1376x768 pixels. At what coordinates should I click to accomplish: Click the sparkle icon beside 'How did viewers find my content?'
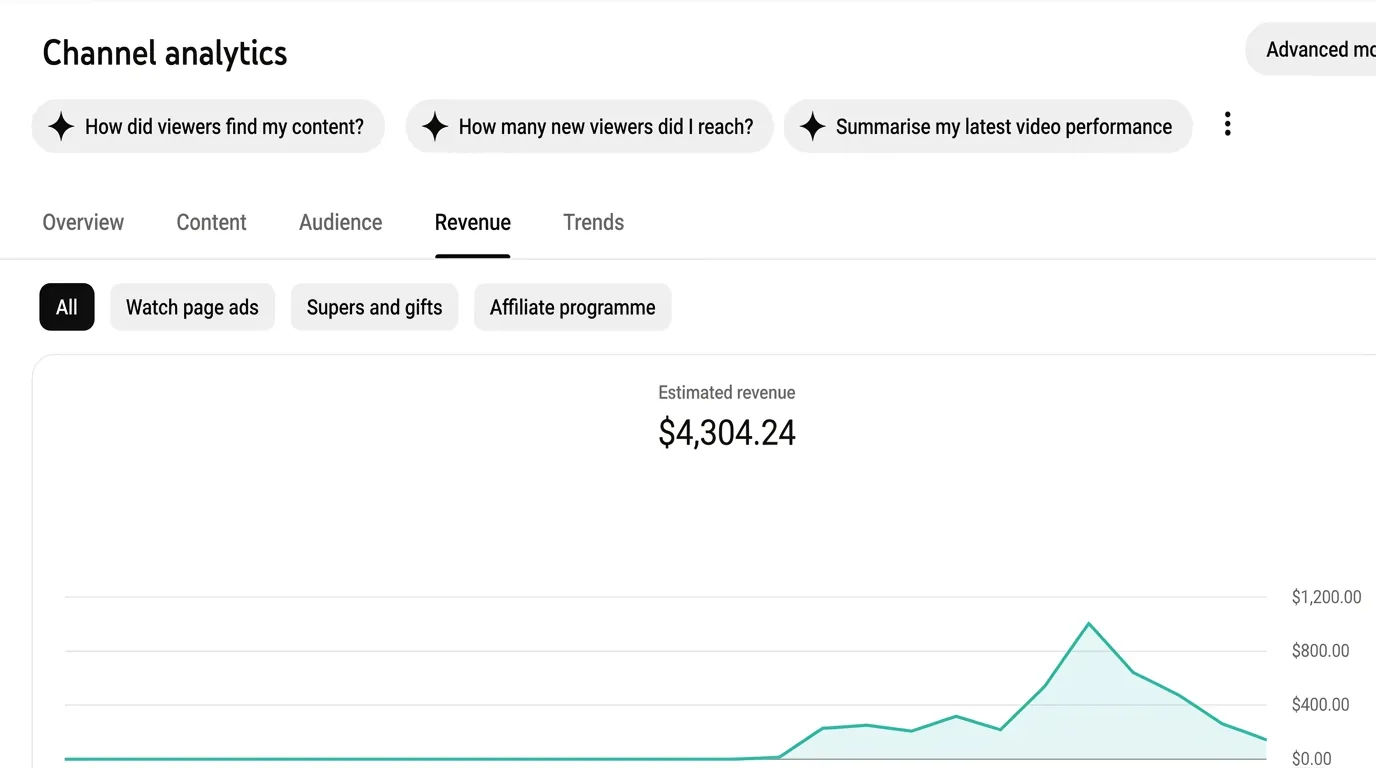point(61,127)
